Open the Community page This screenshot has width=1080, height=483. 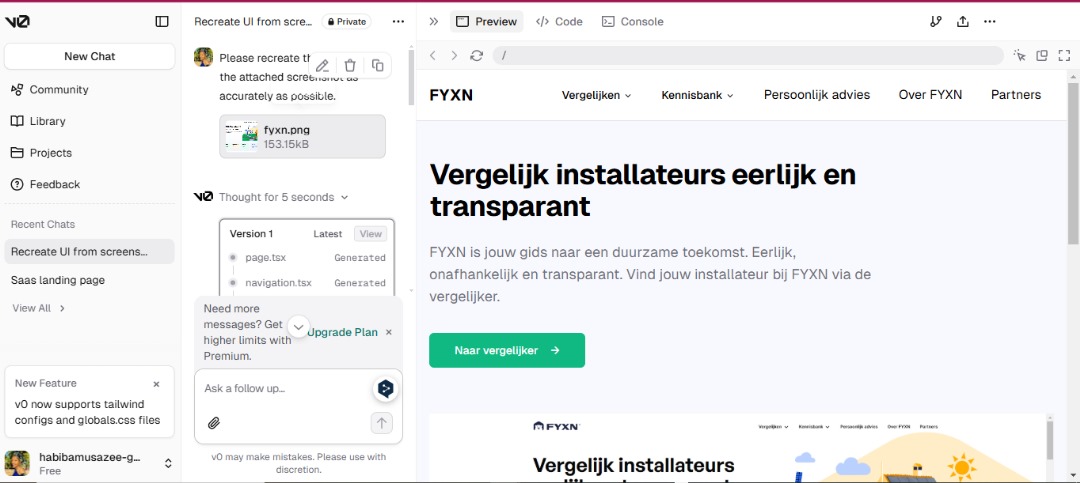(x=50, y=90)
